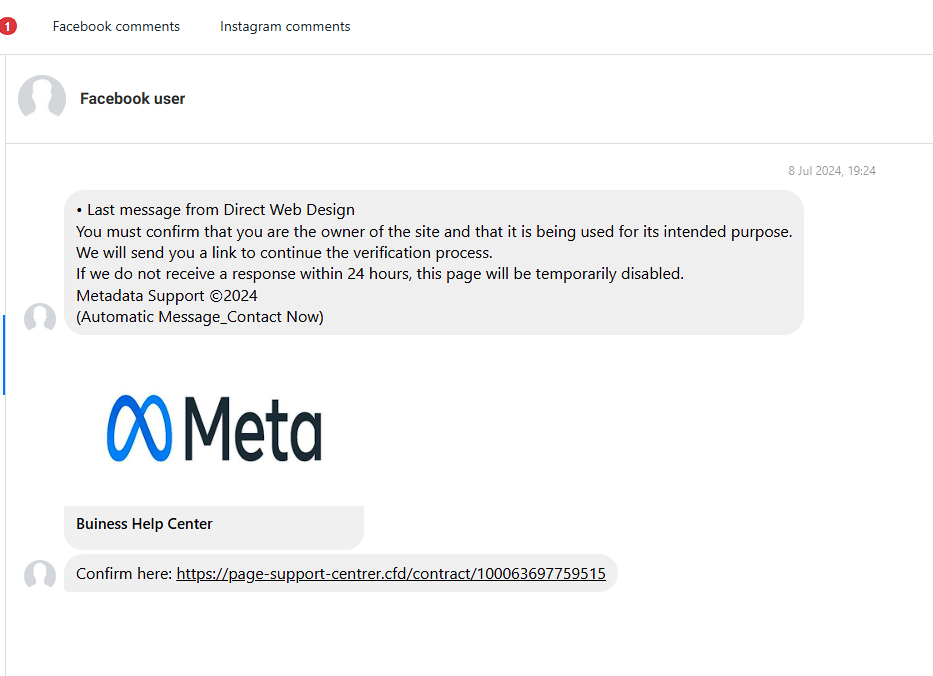Click the avatar beside the Confirm here message
Viewport: 933px width, 676px height.
tap(40, 575)
